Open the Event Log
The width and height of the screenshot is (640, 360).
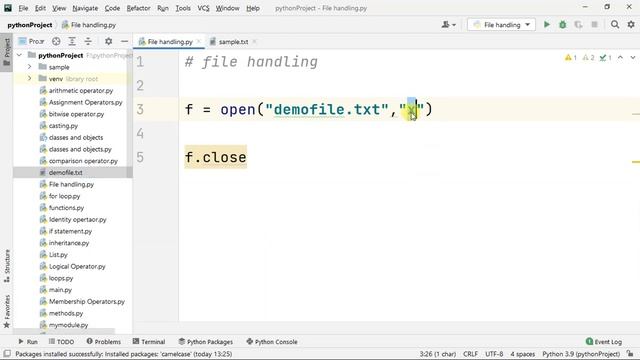point(604,342)
